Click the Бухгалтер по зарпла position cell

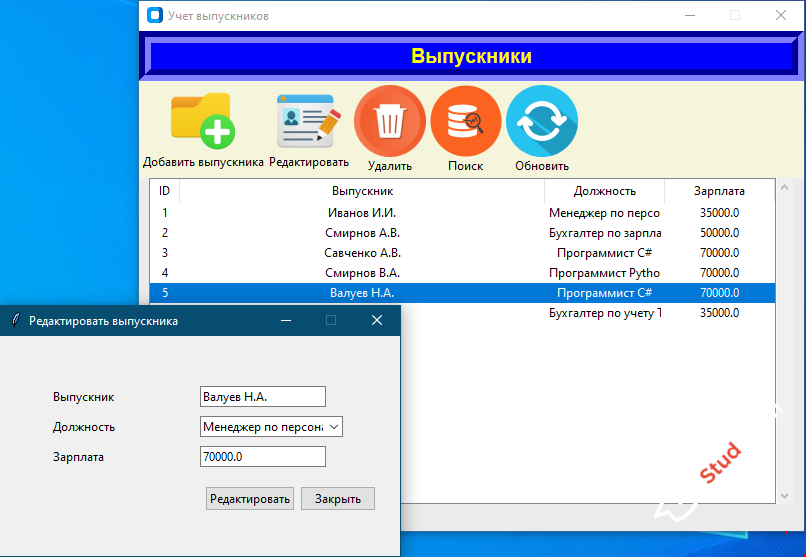coord(605,233)
